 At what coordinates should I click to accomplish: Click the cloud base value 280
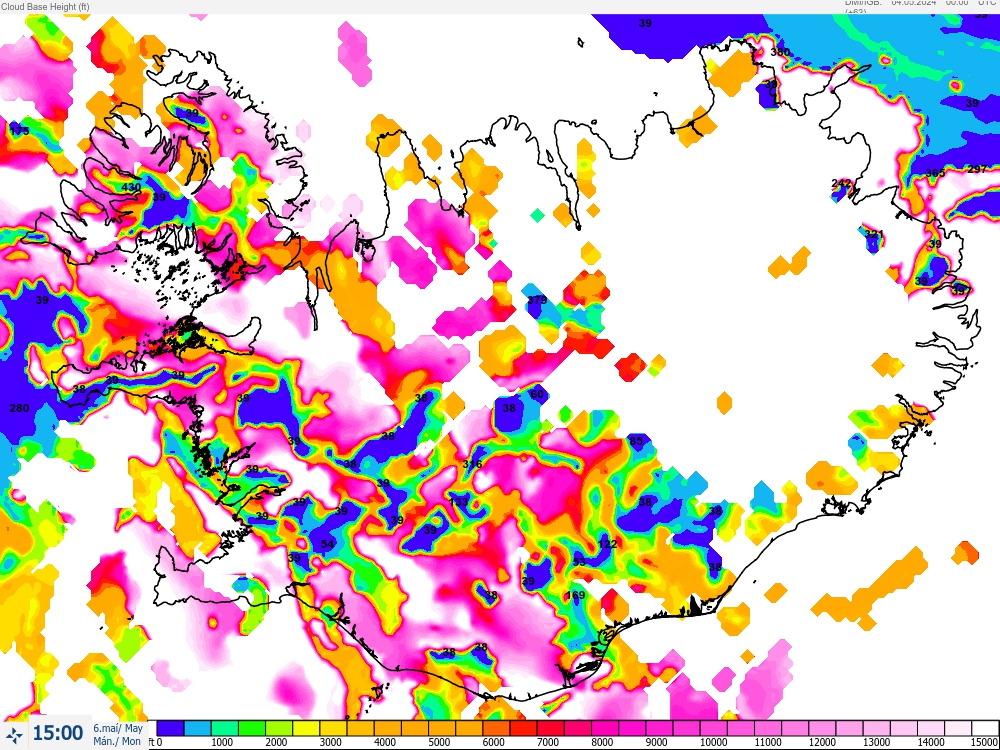coord(19,408)
